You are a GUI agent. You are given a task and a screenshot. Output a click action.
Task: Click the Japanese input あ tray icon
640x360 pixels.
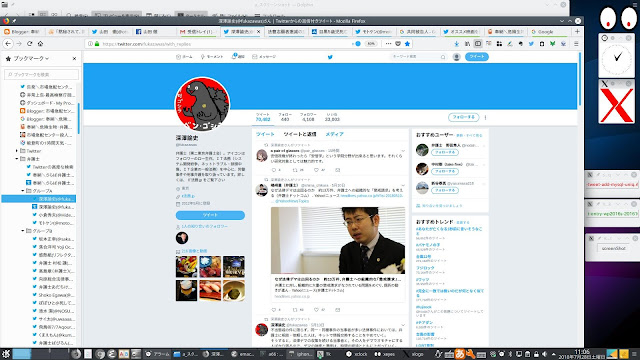click(459, 354)
